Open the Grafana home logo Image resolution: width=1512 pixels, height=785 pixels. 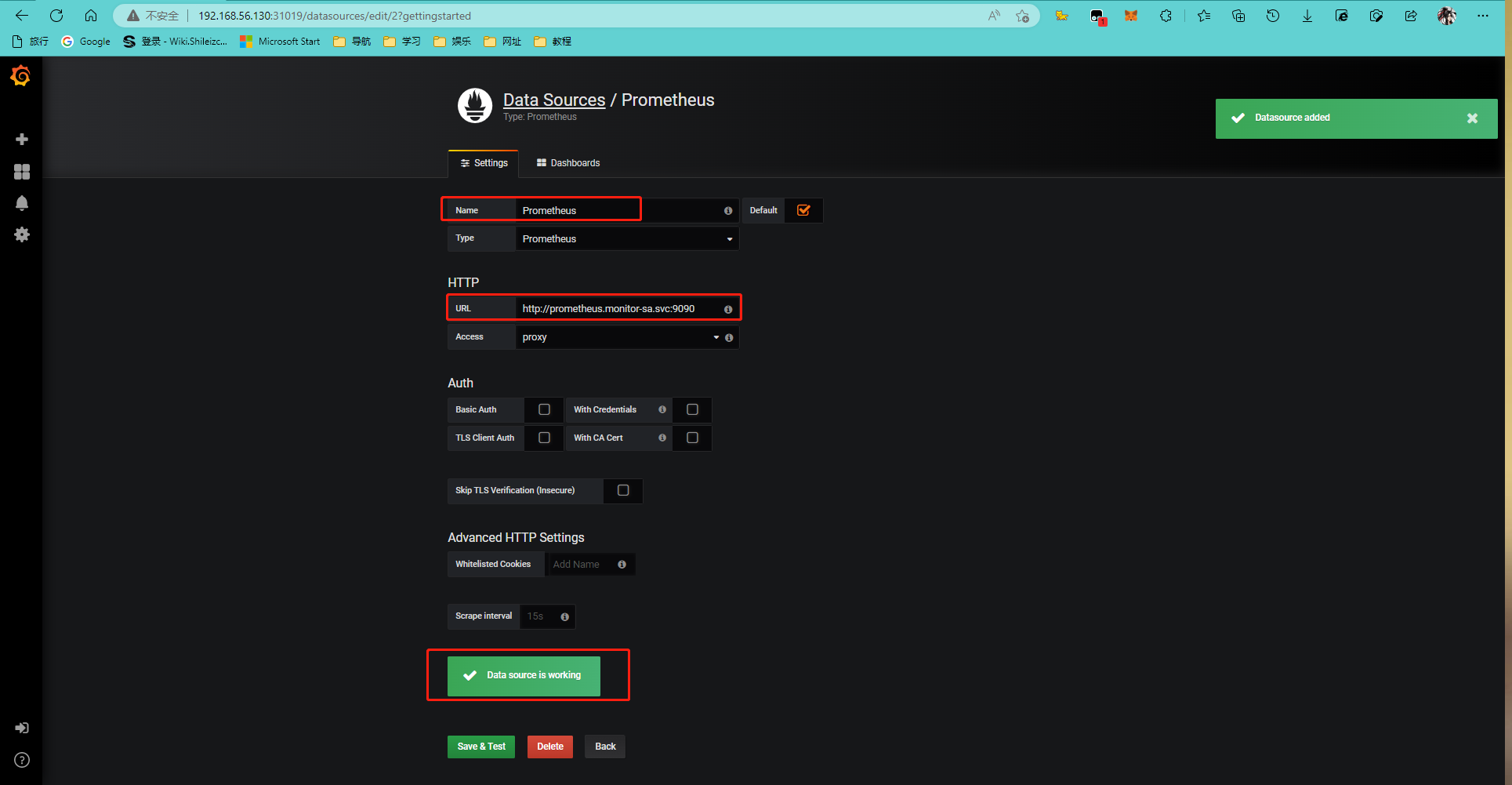click(21, 76)
